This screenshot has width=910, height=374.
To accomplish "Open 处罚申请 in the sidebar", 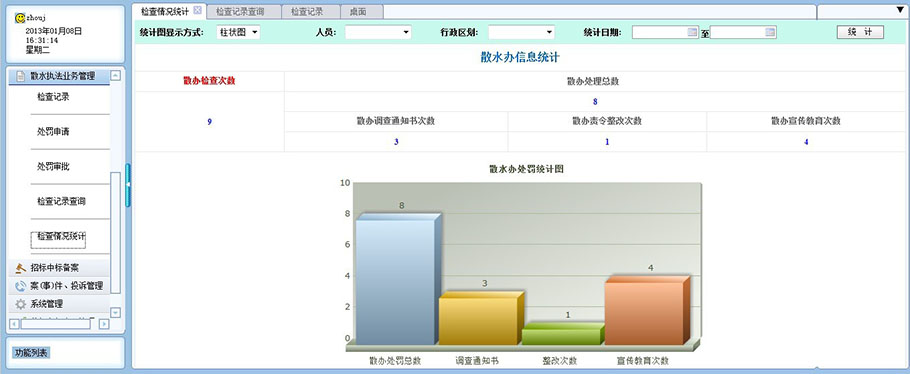I will 53,132.
